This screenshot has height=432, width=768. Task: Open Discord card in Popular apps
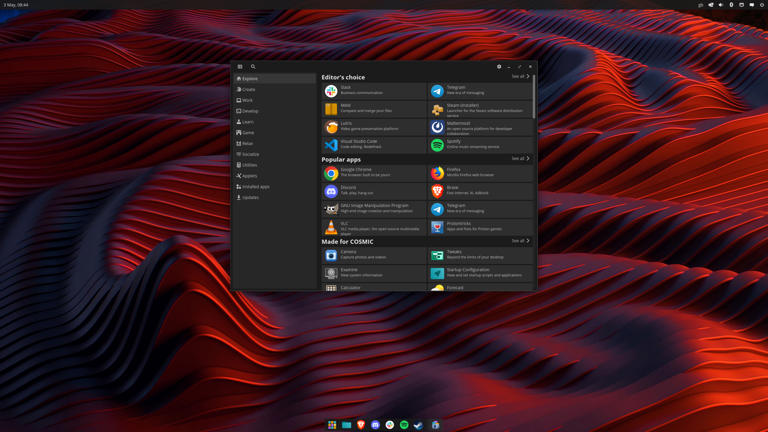[x=374, y=191]
